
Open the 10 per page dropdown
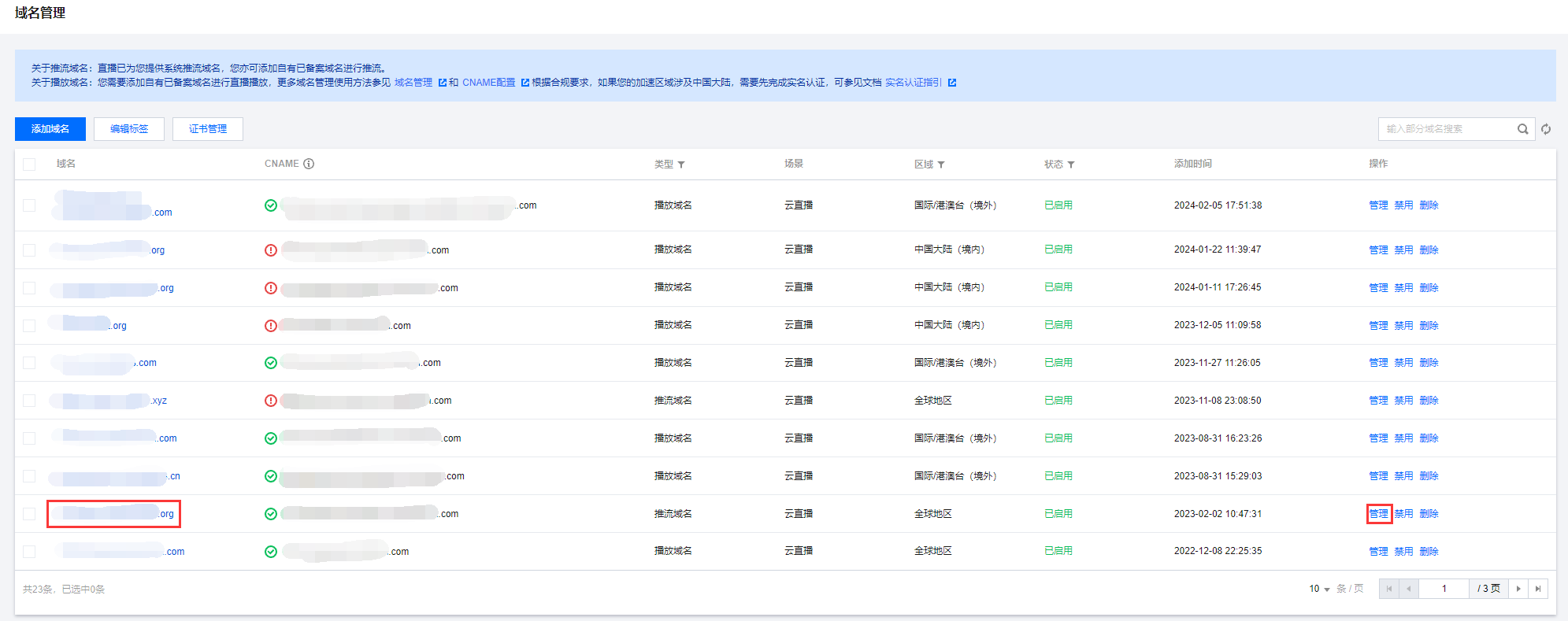pos(1319,589)
